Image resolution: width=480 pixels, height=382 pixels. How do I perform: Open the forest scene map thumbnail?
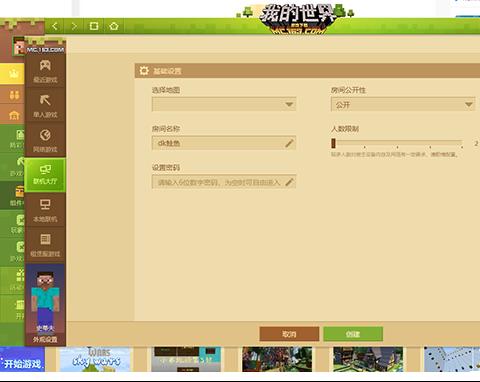click(277, 359)
